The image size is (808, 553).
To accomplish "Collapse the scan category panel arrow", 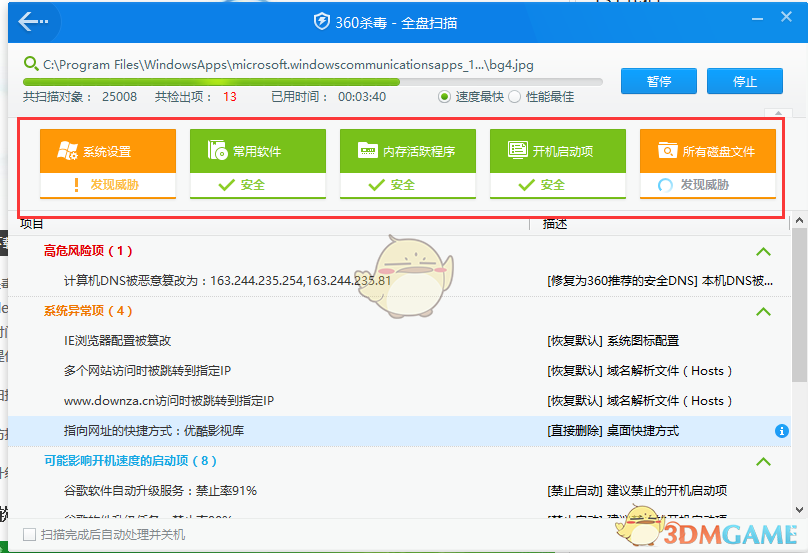I will tap(778, 112).
